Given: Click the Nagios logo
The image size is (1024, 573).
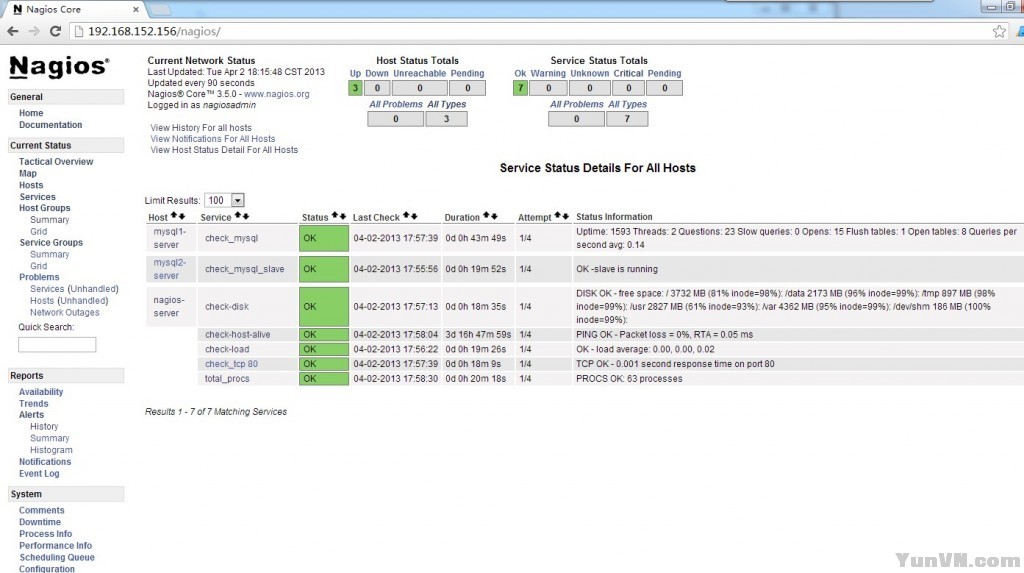Looking at the screenshot, I should 59,67.
